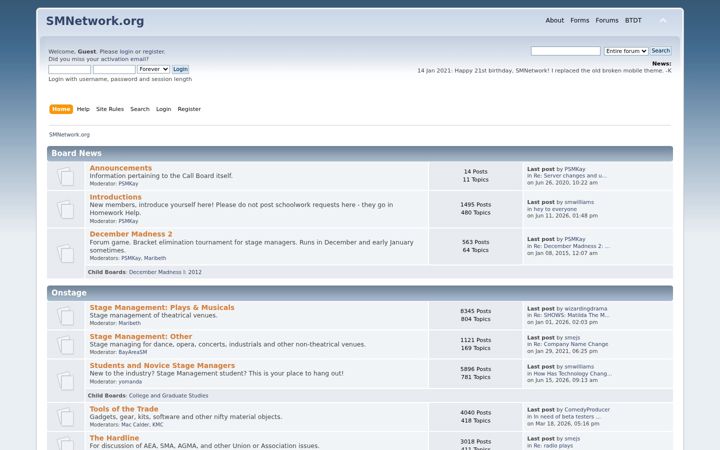Open the Site Rules menu item

pyautogui.click(x=110, y=109)
